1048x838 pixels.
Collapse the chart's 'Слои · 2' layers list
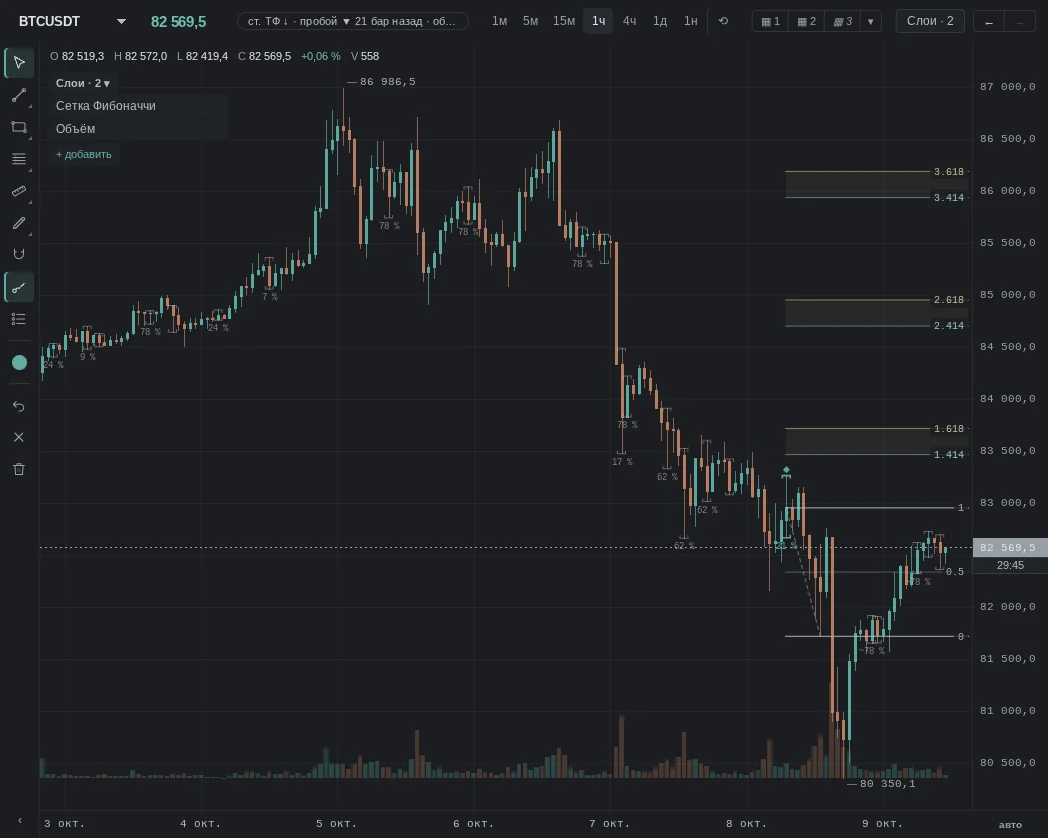coord(83,84)
